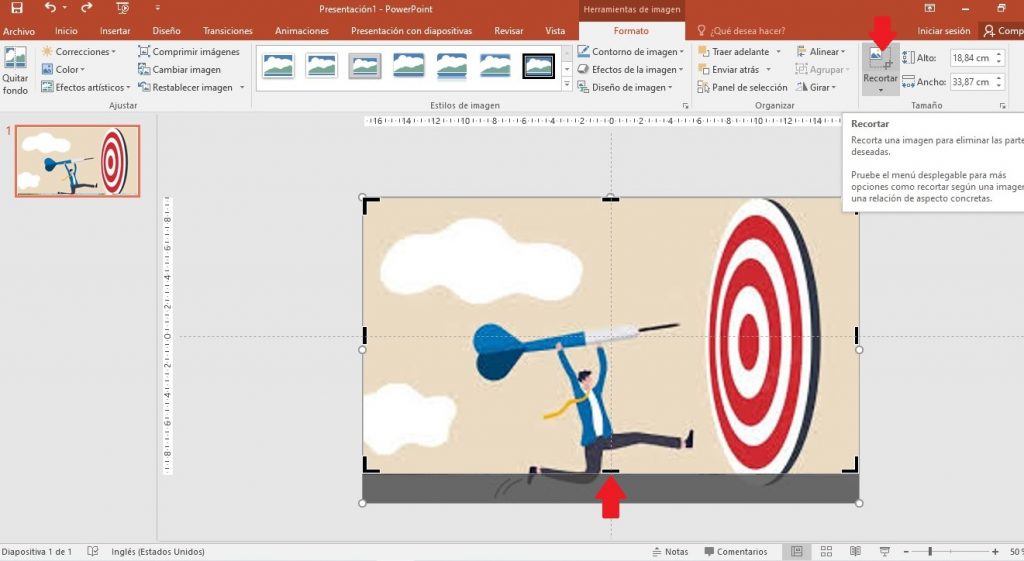Click Enviar atrás

[x=728, y=69]
